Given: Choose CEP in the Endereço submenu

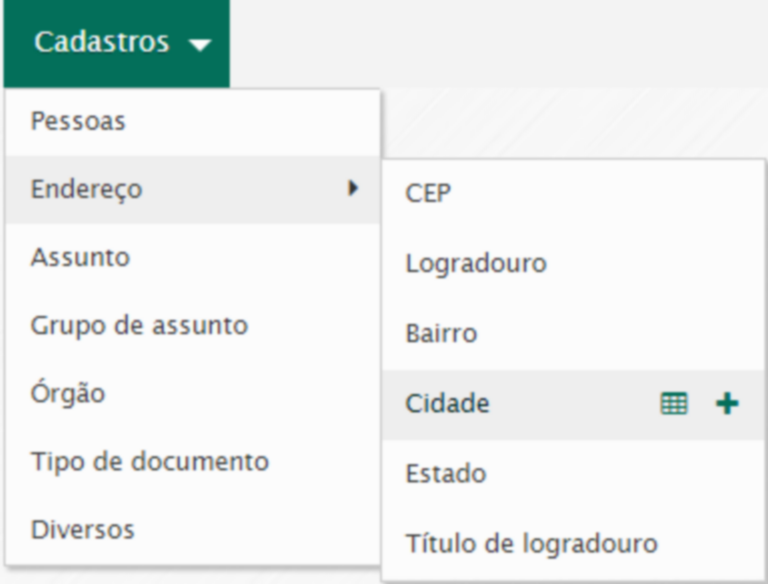Looking at the screenshot, I should (428, 193).
